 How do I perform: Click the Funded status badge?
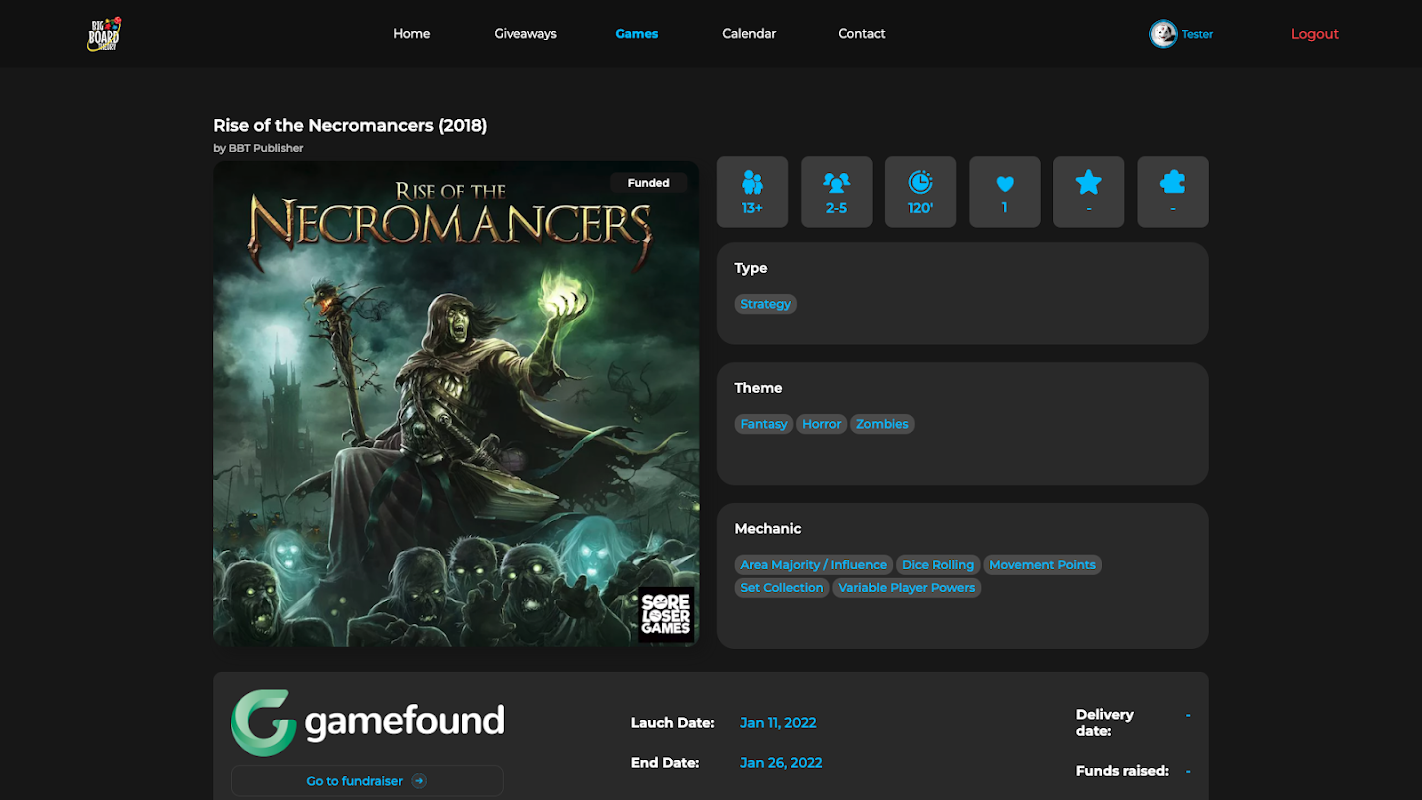tap(649, 183)
